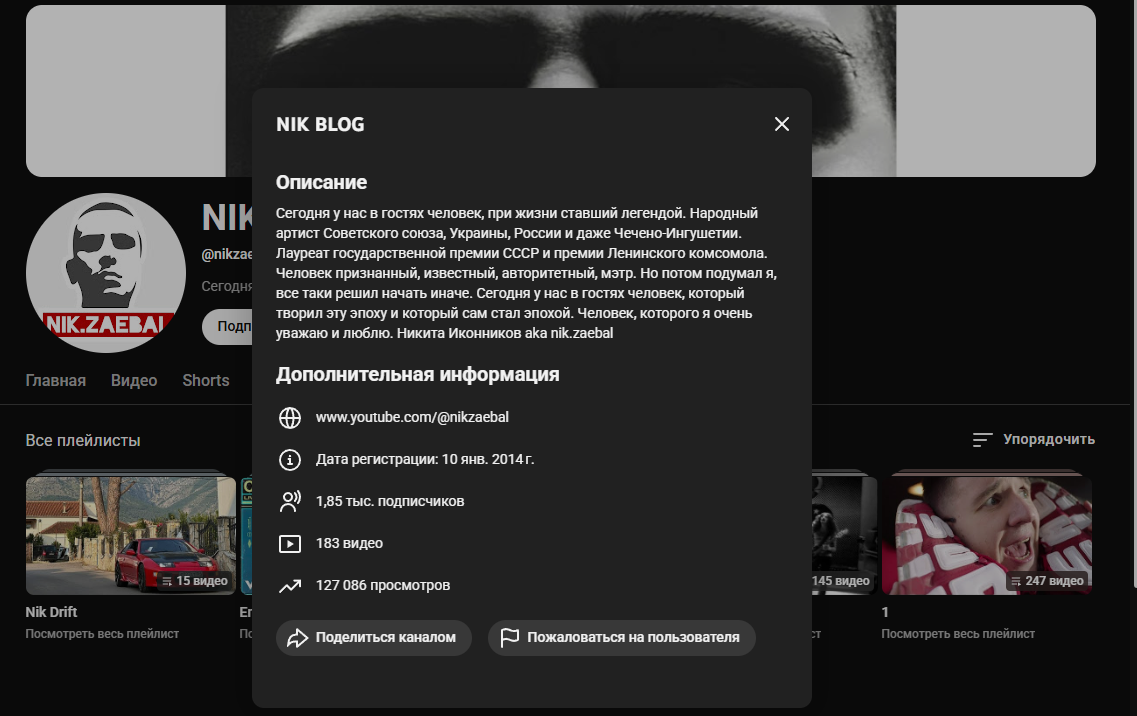Open the Nik Drift playlist thumbnail

point(130,534)
